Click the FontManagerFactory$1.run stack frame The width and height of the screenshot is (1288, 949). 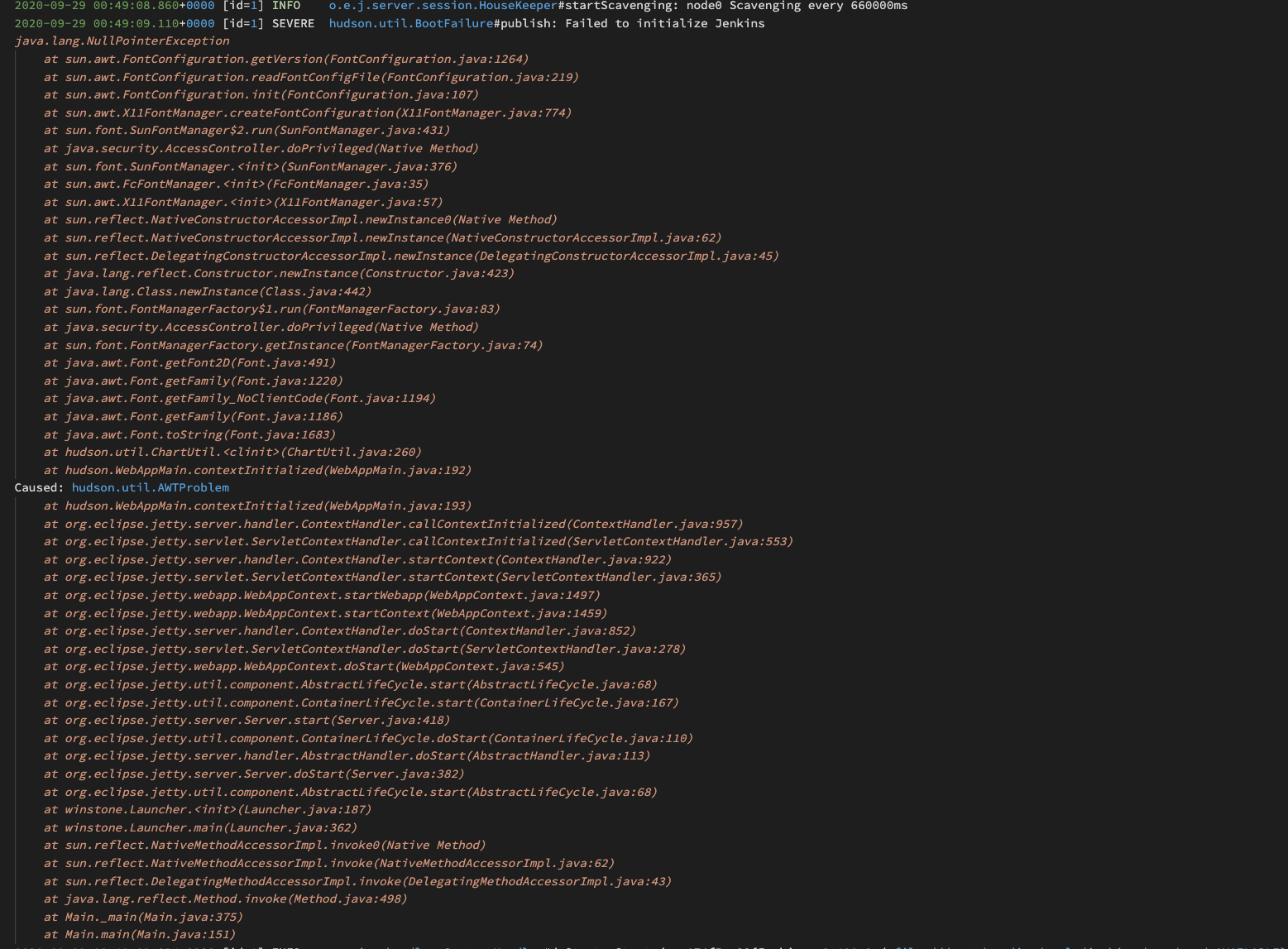pos(272,309)
